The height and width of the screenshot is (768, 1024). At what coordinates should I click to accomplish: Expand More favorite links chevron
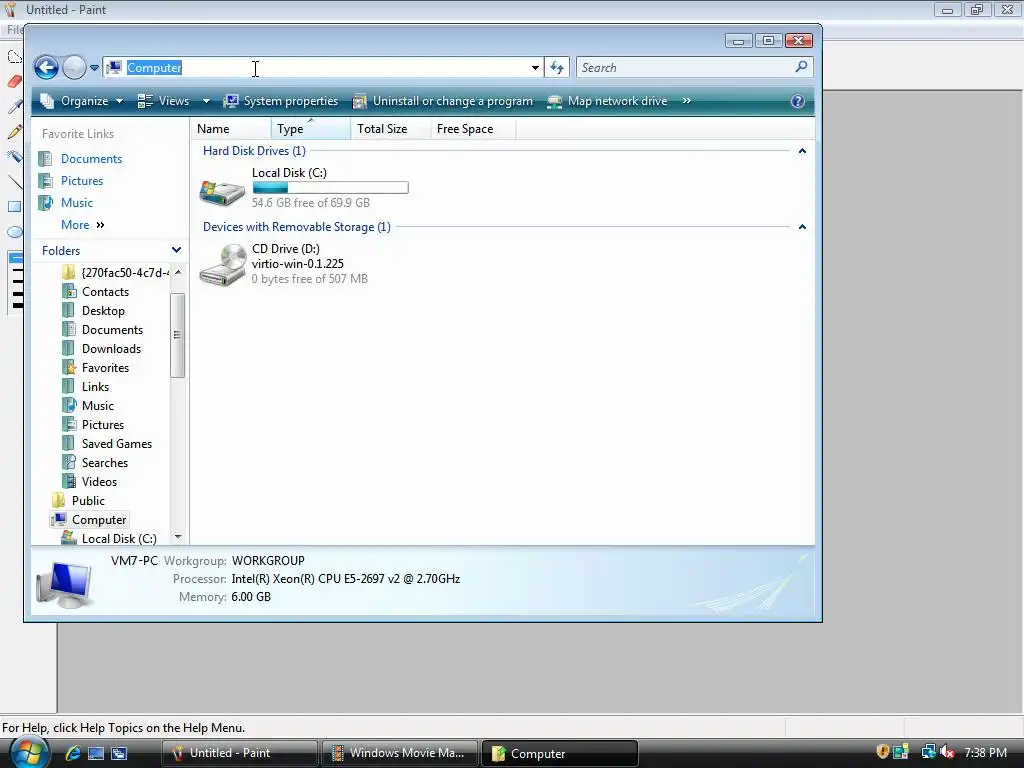100,225
